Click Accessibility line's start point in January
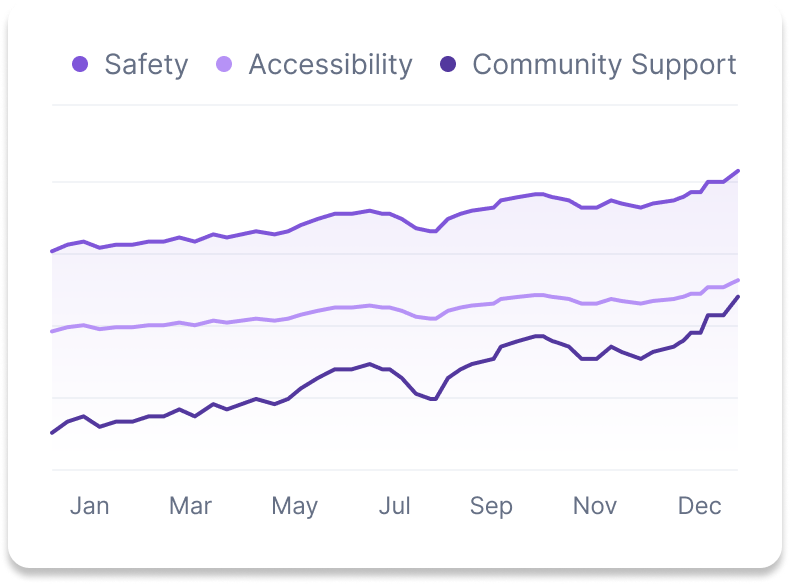 (52, 331)
